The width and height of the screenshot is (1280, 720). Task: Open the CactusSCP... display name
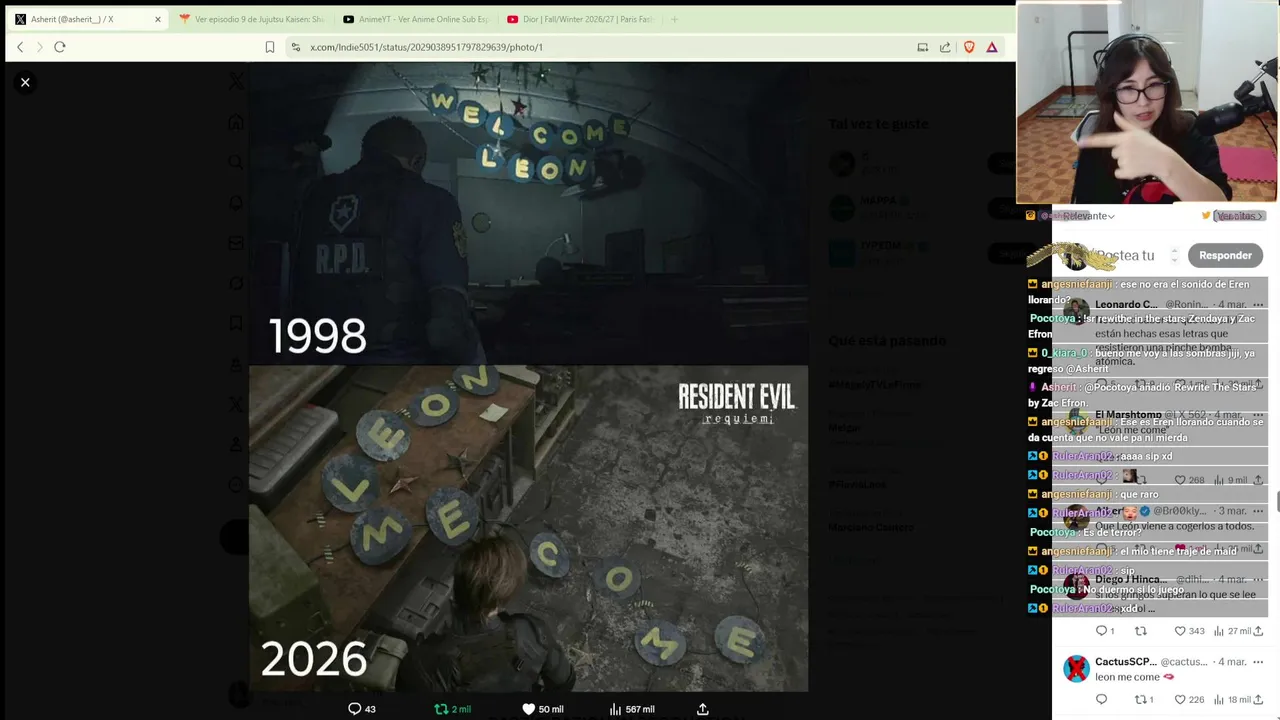[1125, 662]
